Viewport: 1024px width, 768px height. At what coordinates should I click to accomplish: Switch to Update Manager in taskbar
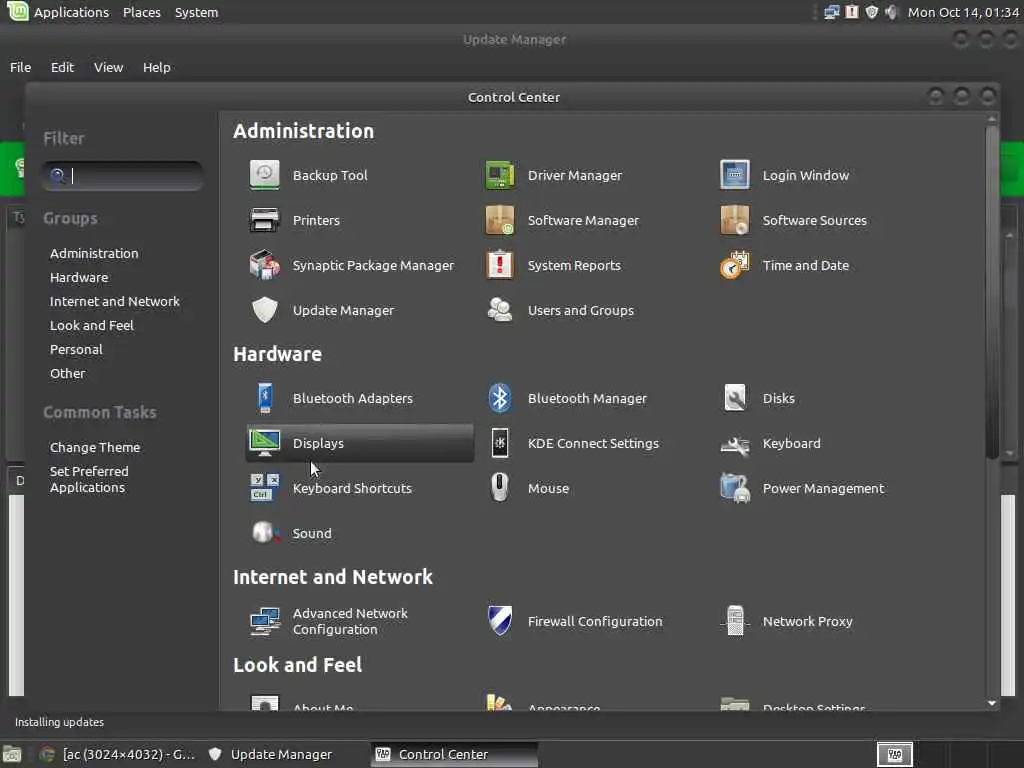click(270, 754)
